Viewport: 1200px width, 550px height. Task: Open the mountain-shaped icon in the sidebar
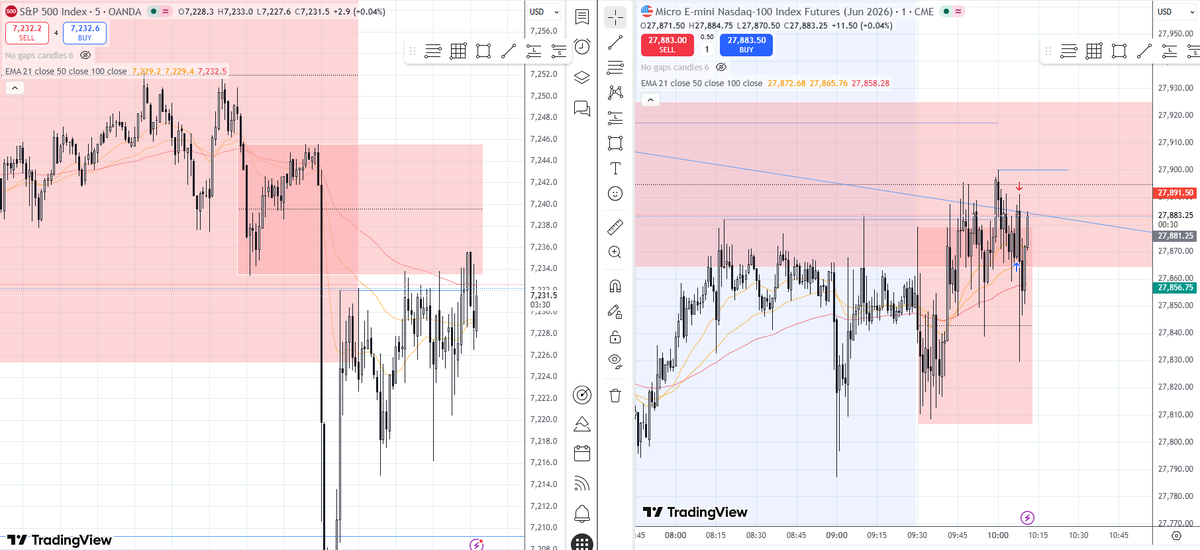click(x=581, y=424)
